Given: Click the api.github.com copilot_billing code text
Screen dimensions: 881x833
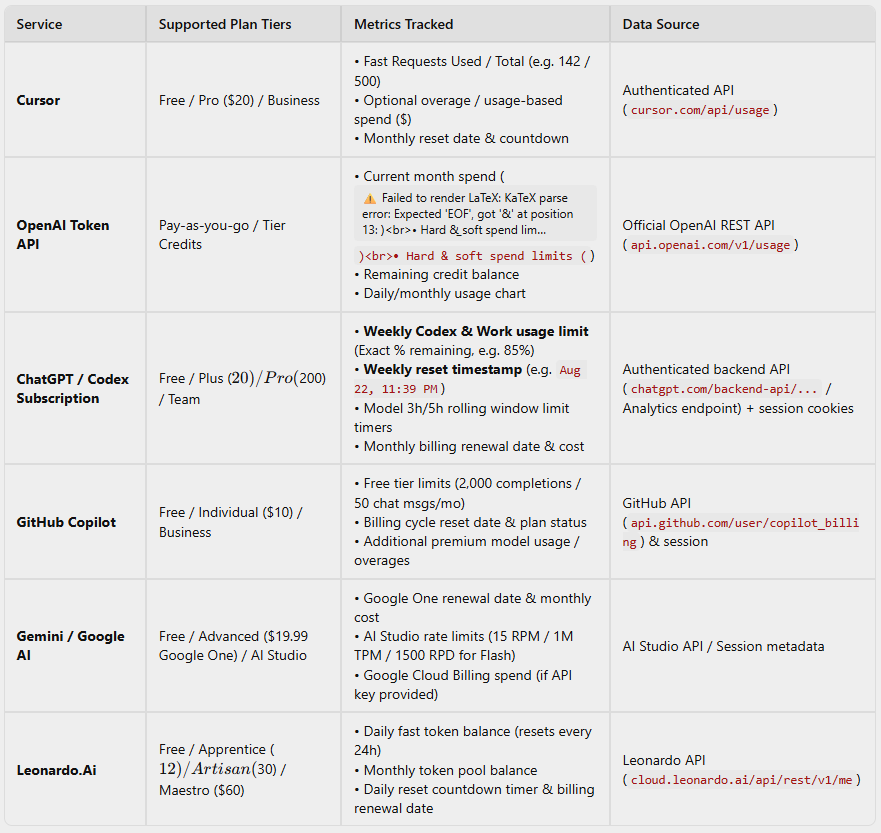Looking at the screenshot, I should (x=741, y=532).
